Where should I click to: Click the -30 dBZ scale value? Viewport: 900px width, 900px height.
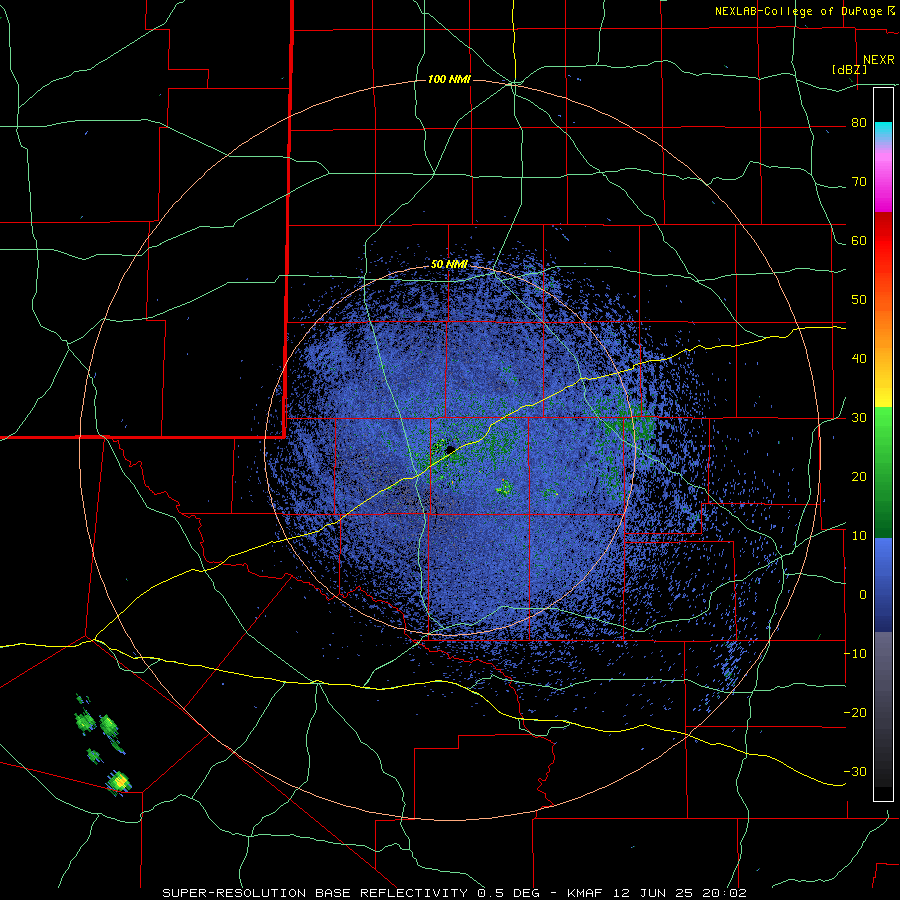click(855, 771)
